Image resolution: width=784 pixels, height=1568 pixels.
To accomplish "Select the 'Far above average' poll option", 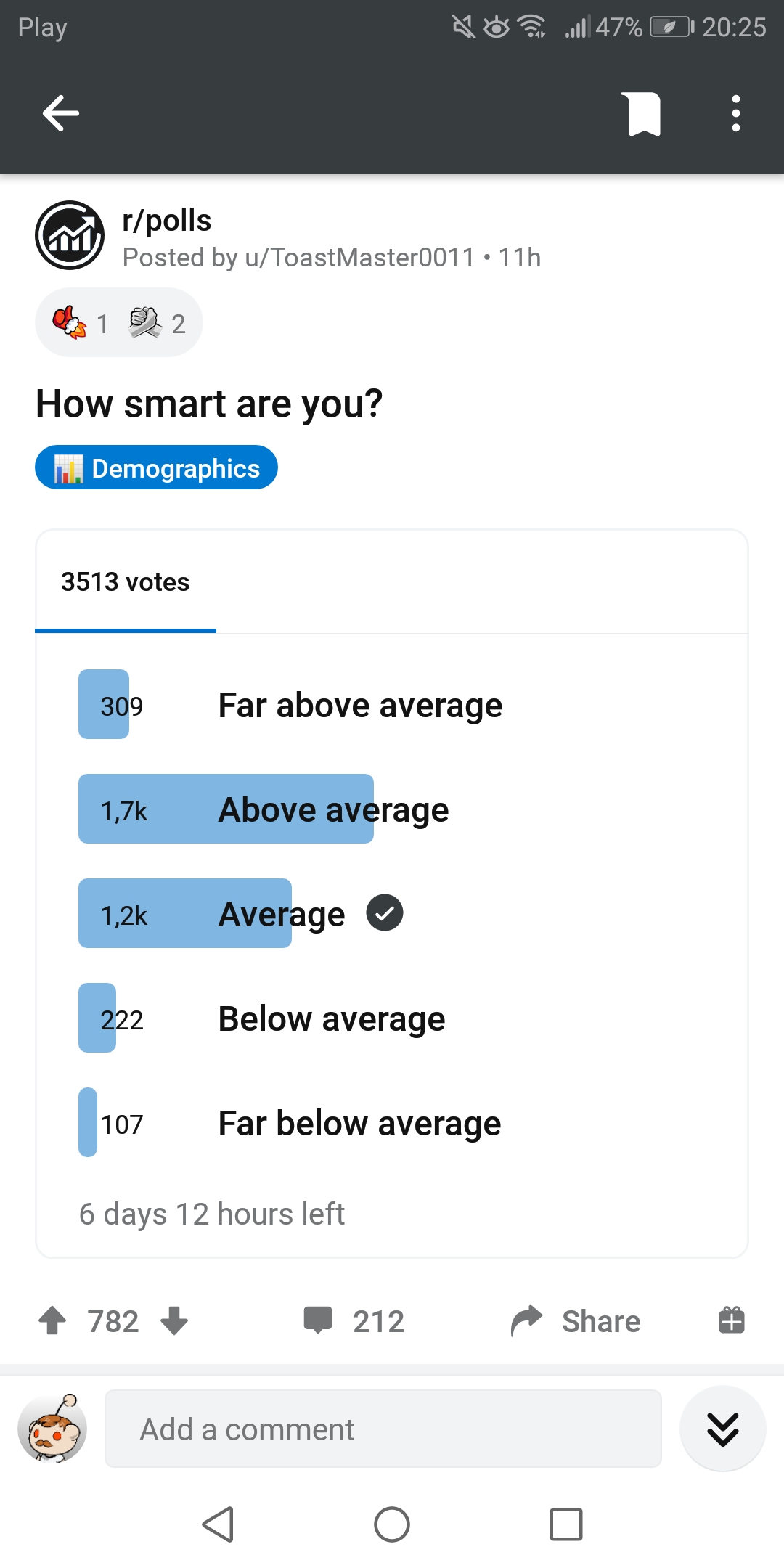I will click(x=360, y=705).
